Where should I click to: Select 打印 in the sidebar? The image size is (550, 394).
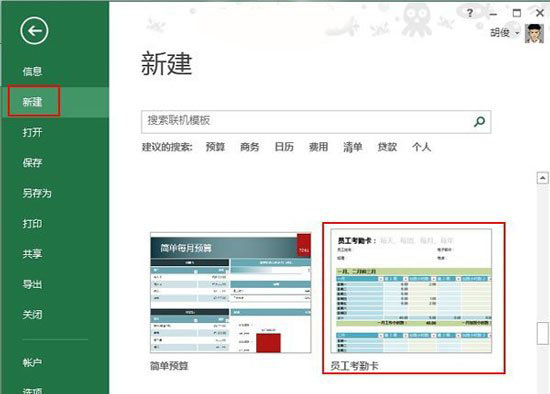(x=32, y=223)
